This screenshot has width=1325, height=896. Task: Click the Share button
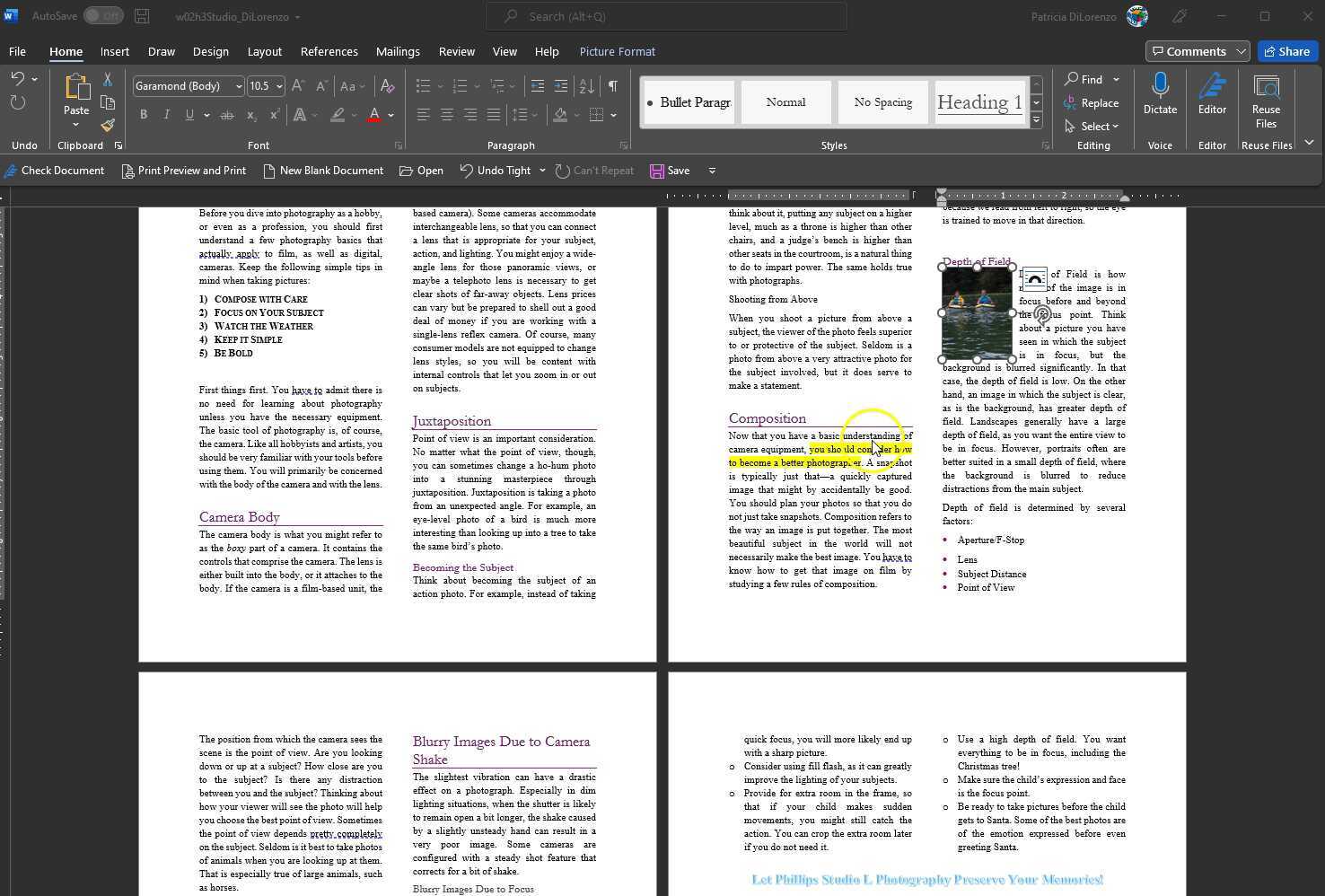click(x=1286, y=51)
